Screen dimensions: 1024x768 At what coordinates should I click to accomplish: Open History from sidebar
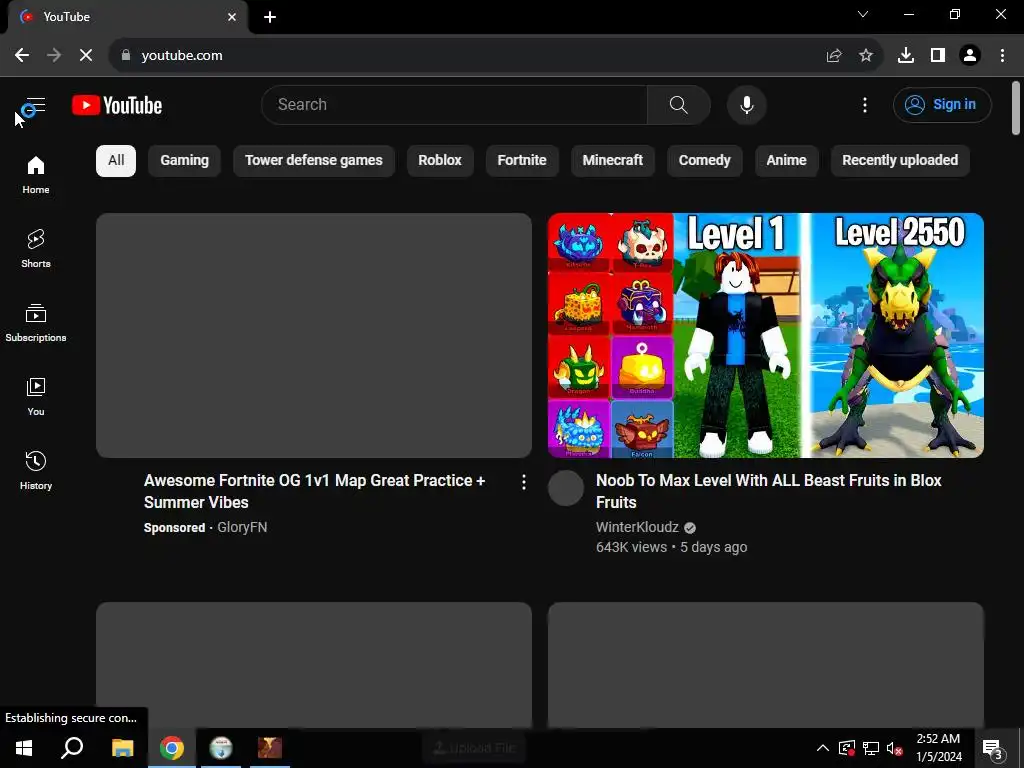point(36,470)
